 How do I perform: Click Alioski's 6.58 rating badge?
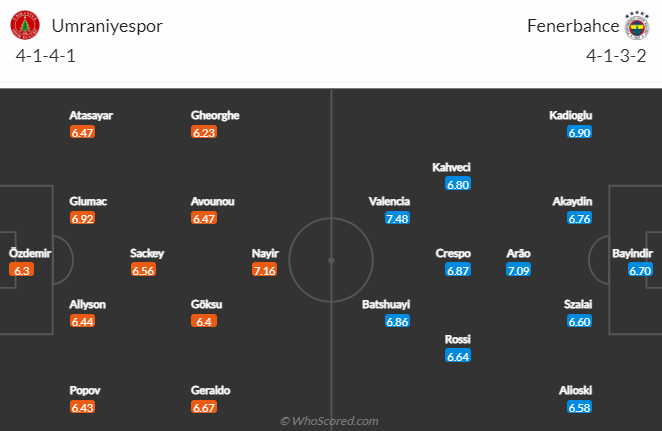(x=579, y=407)
